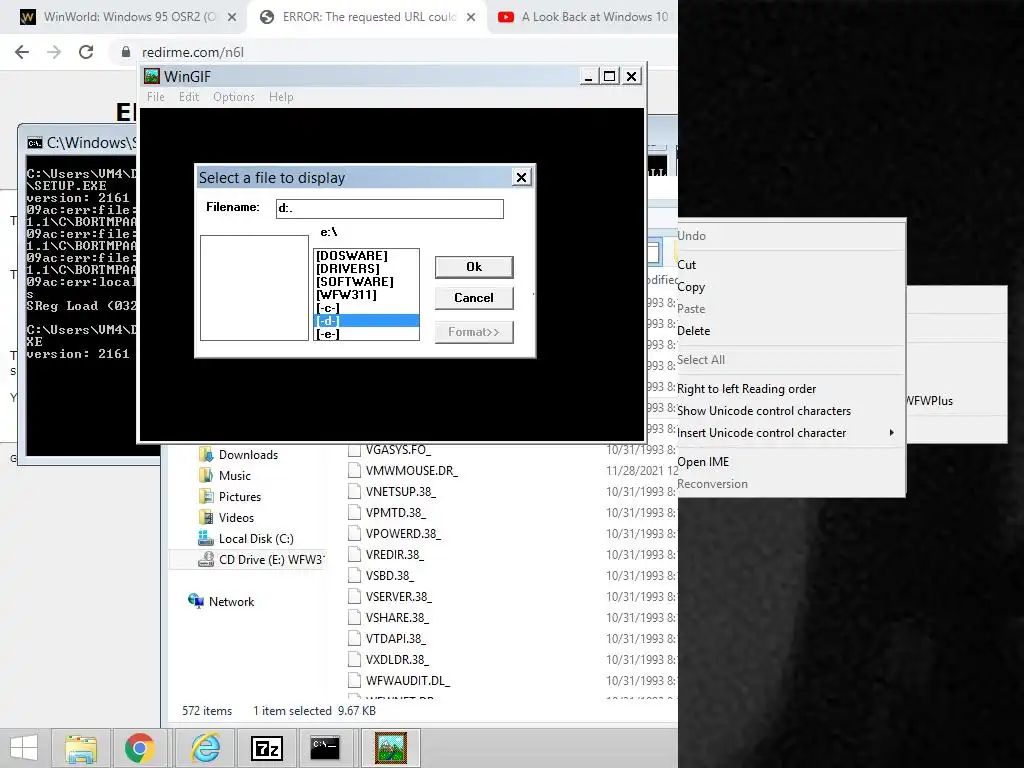Click the browser Back arrow
Image resolution: width=1024 pixels, height=768 pixels.
tap(22, 52)
